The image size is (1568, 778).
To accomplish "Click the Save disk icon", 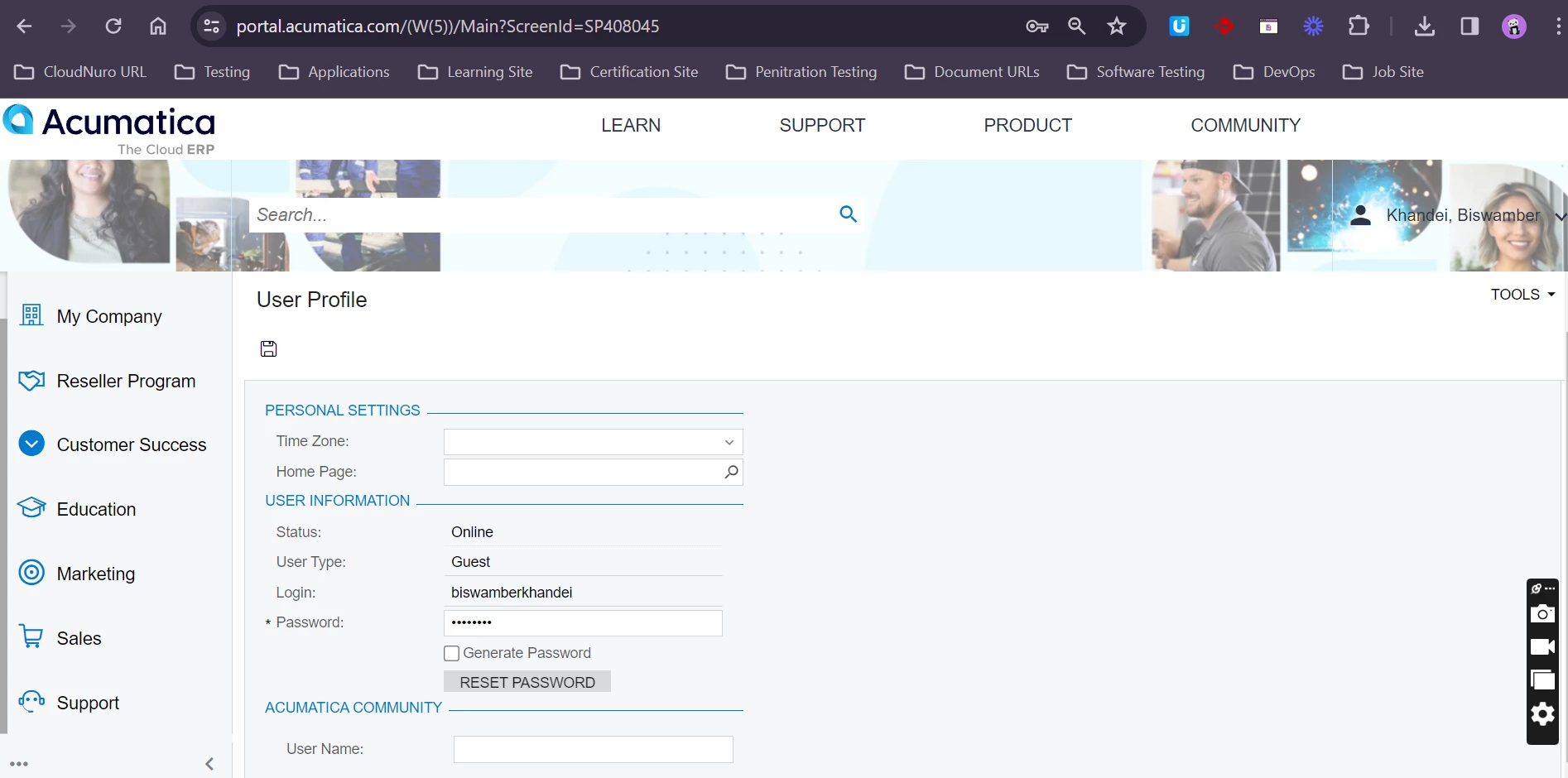I will click(x=268, y=348).
